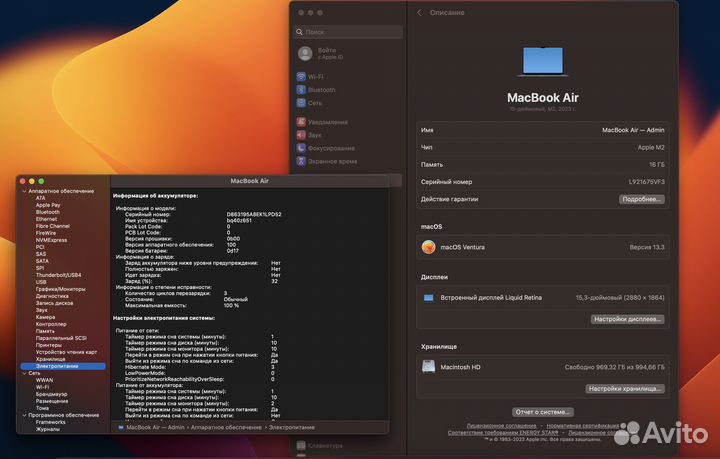720x459 pixels.
Task: Select Apple Pay in hardware tree
Action: point(48,205)
